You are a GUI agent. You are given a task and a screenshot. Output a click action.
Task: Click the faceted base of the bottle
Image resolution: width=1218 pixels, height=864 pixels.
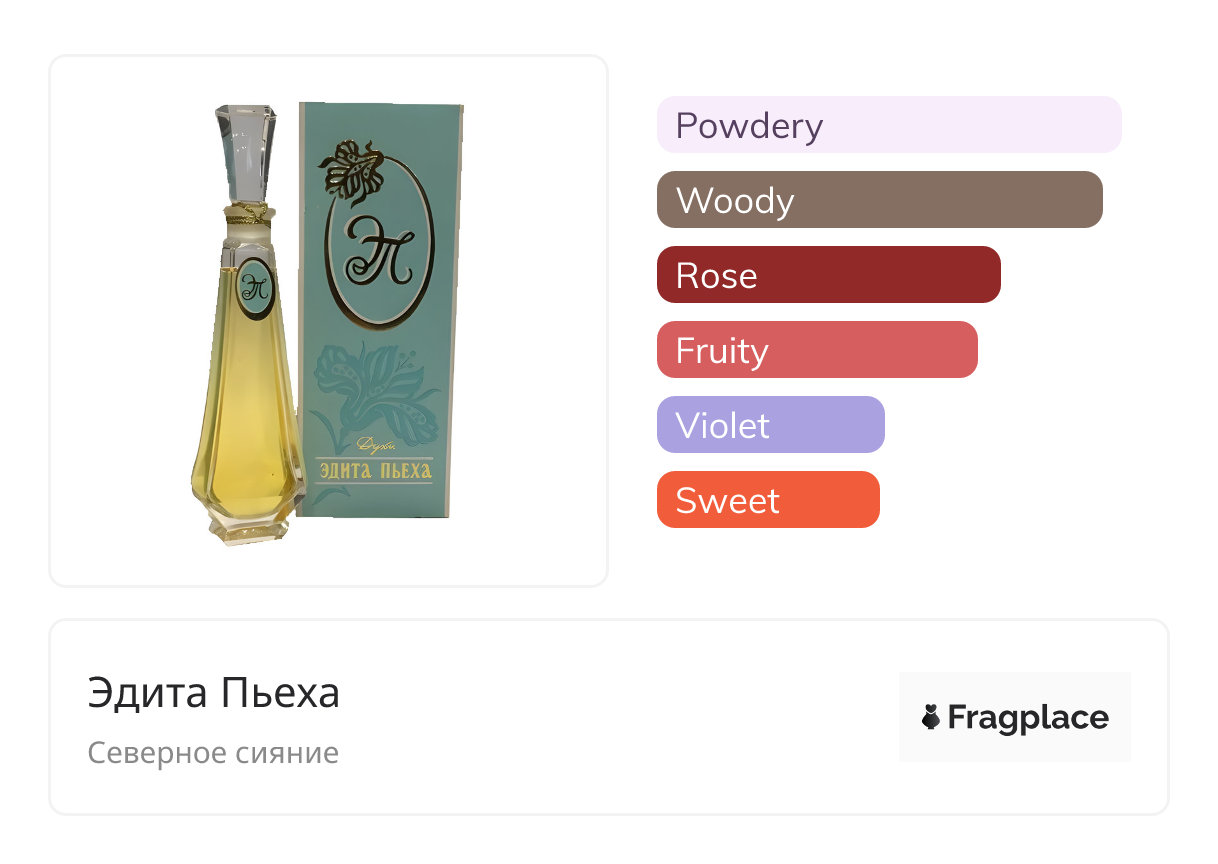(245, 528)
